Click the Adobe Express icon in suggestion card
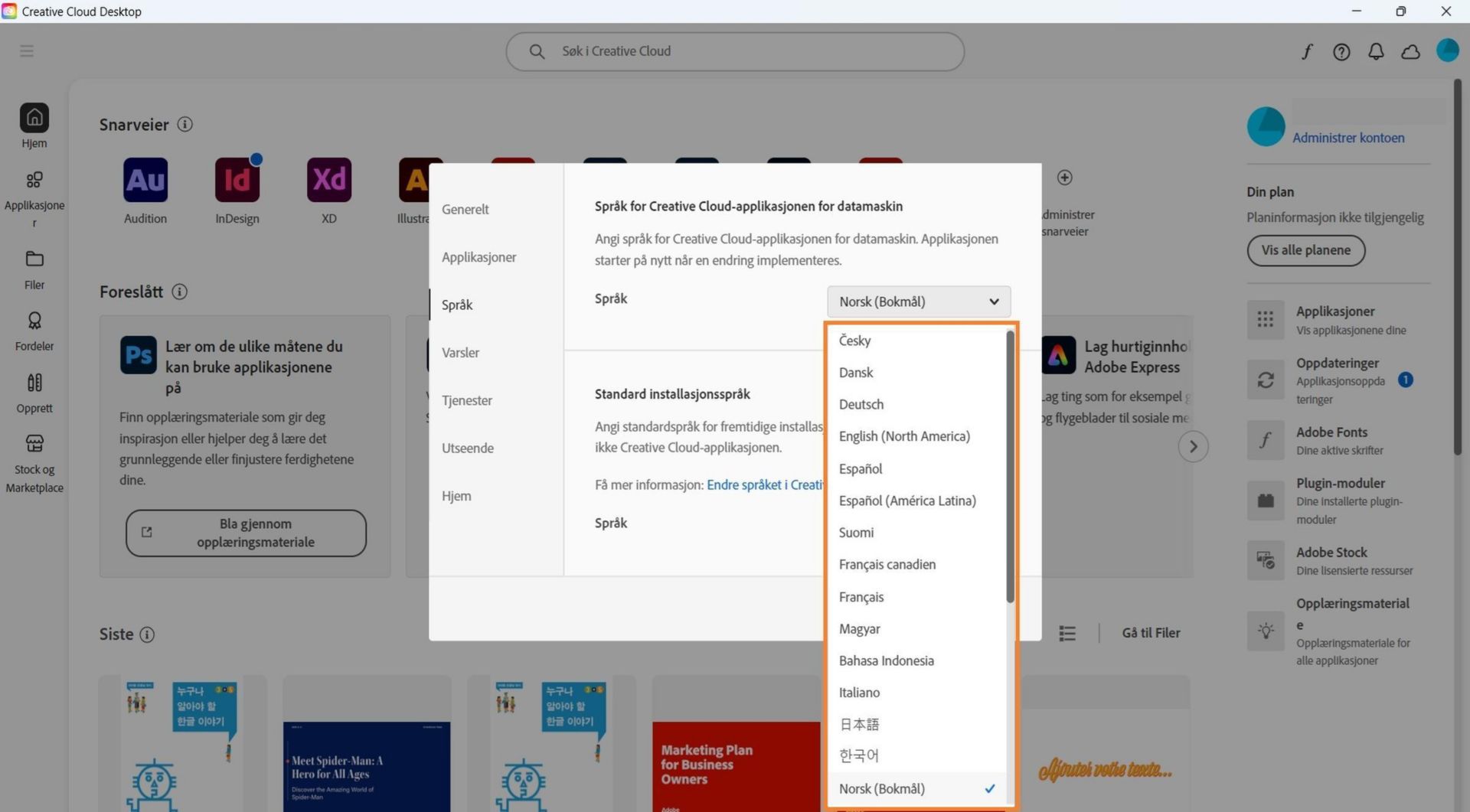1470x812 pixels. (x=1059, y=355)
